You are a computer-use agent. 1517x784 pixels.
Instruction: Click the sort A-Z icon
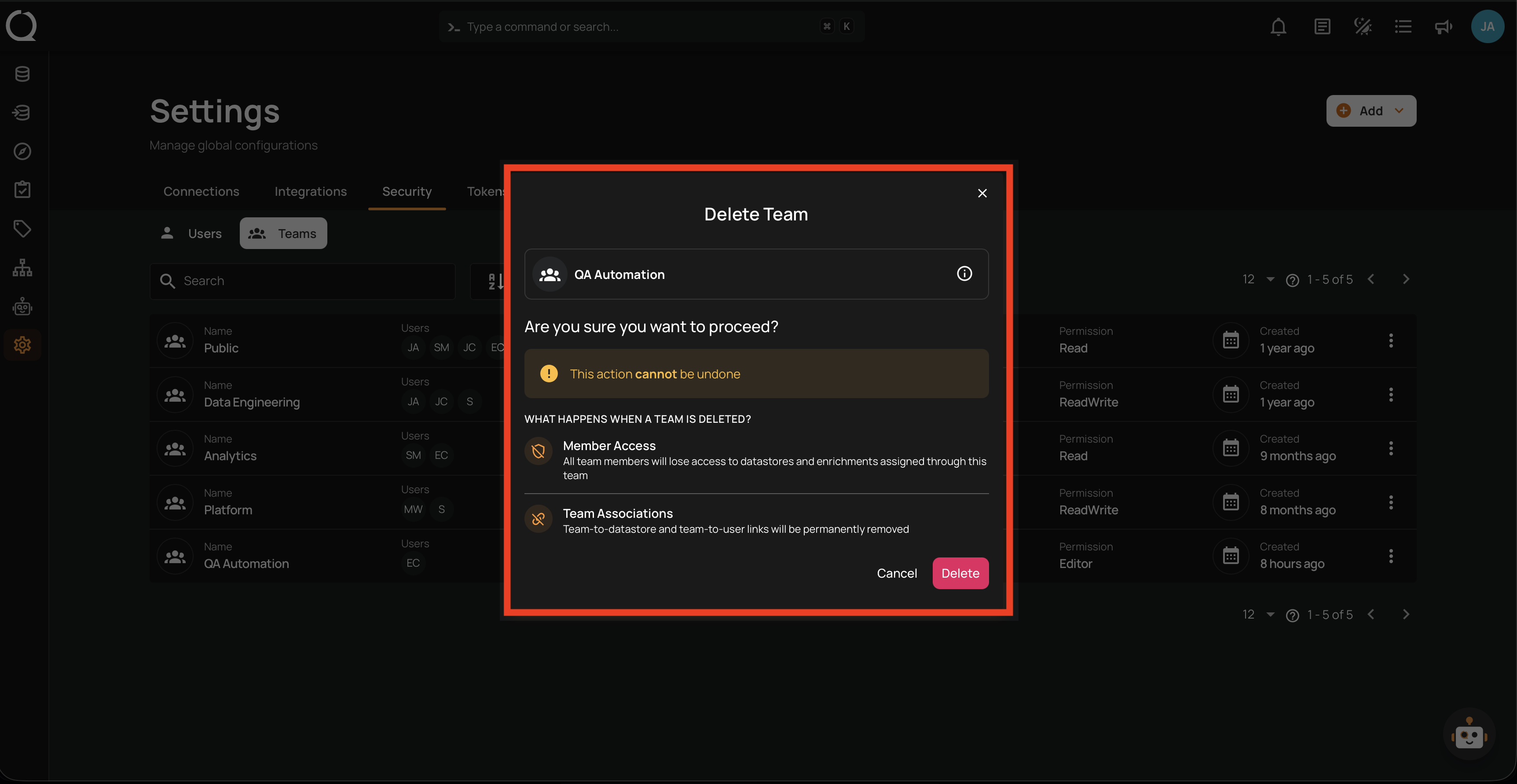496,282
